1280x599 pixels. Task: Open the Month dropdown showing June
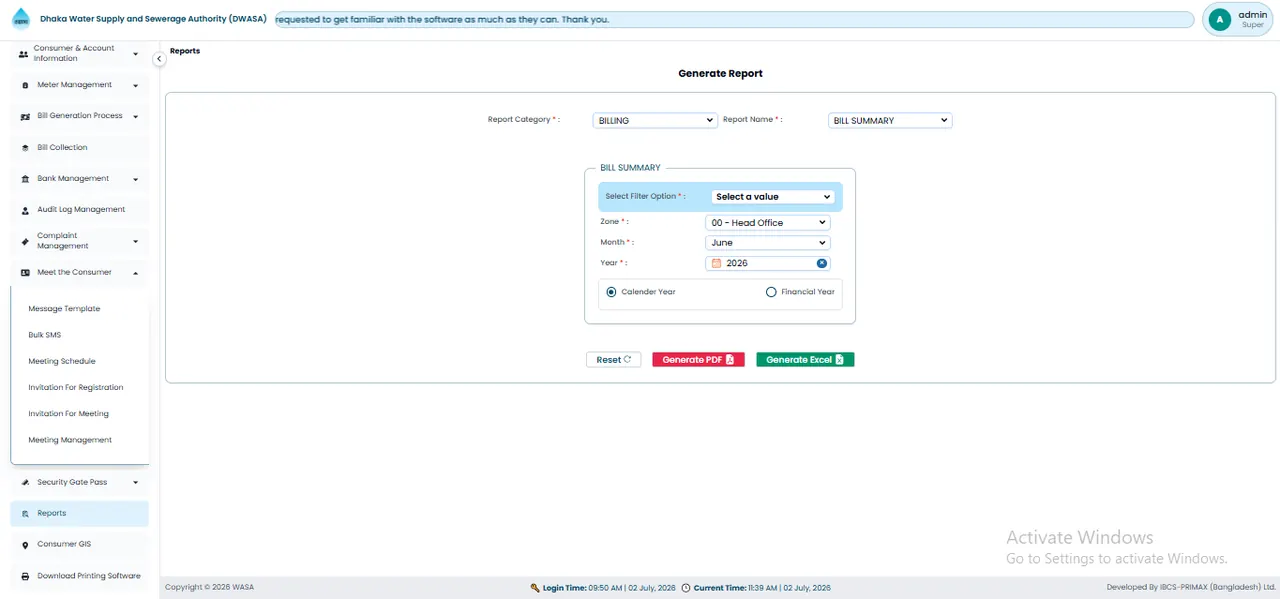pyautogui.click(x=767, y=243)
